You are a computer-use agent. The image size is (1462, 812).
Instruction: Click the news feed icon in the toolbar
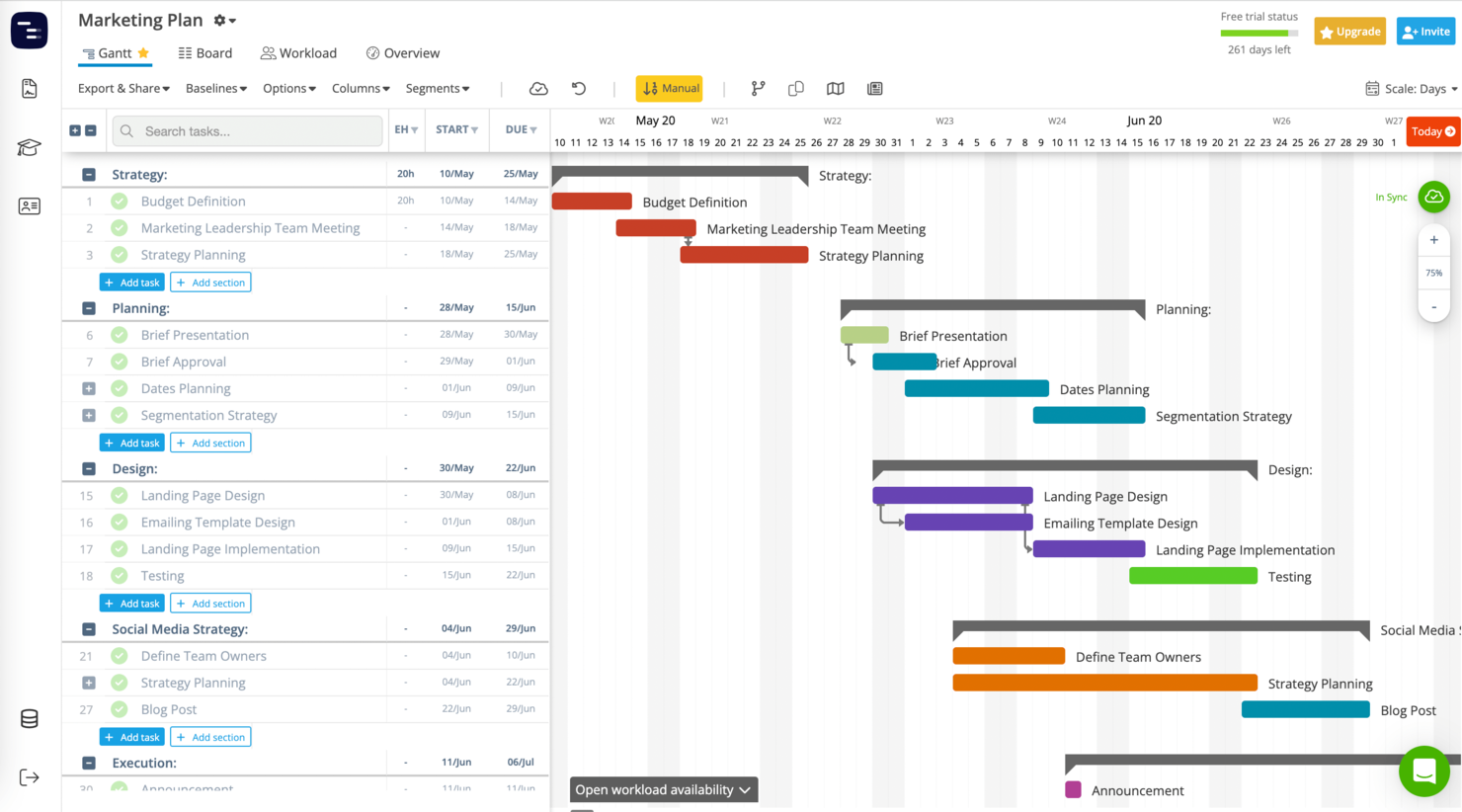tap(874, 88)
